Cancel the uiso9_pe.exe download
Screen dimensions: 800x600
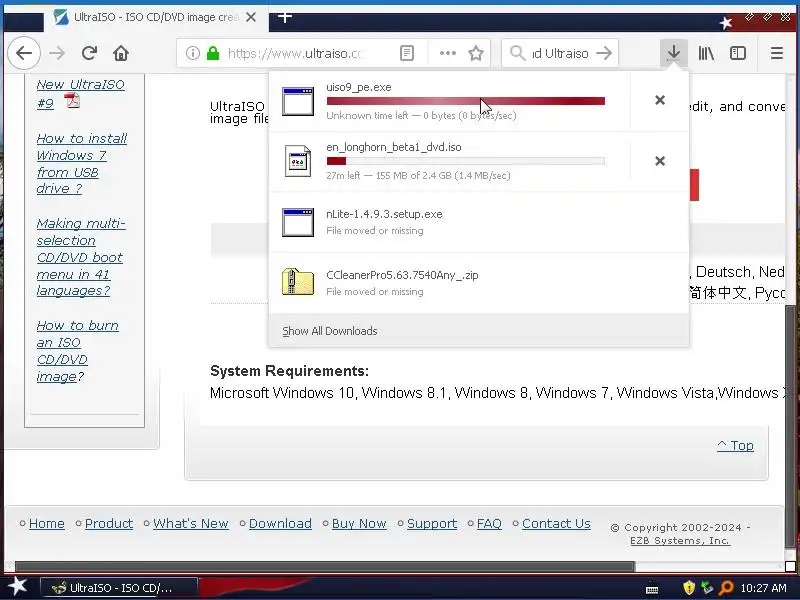660,100
